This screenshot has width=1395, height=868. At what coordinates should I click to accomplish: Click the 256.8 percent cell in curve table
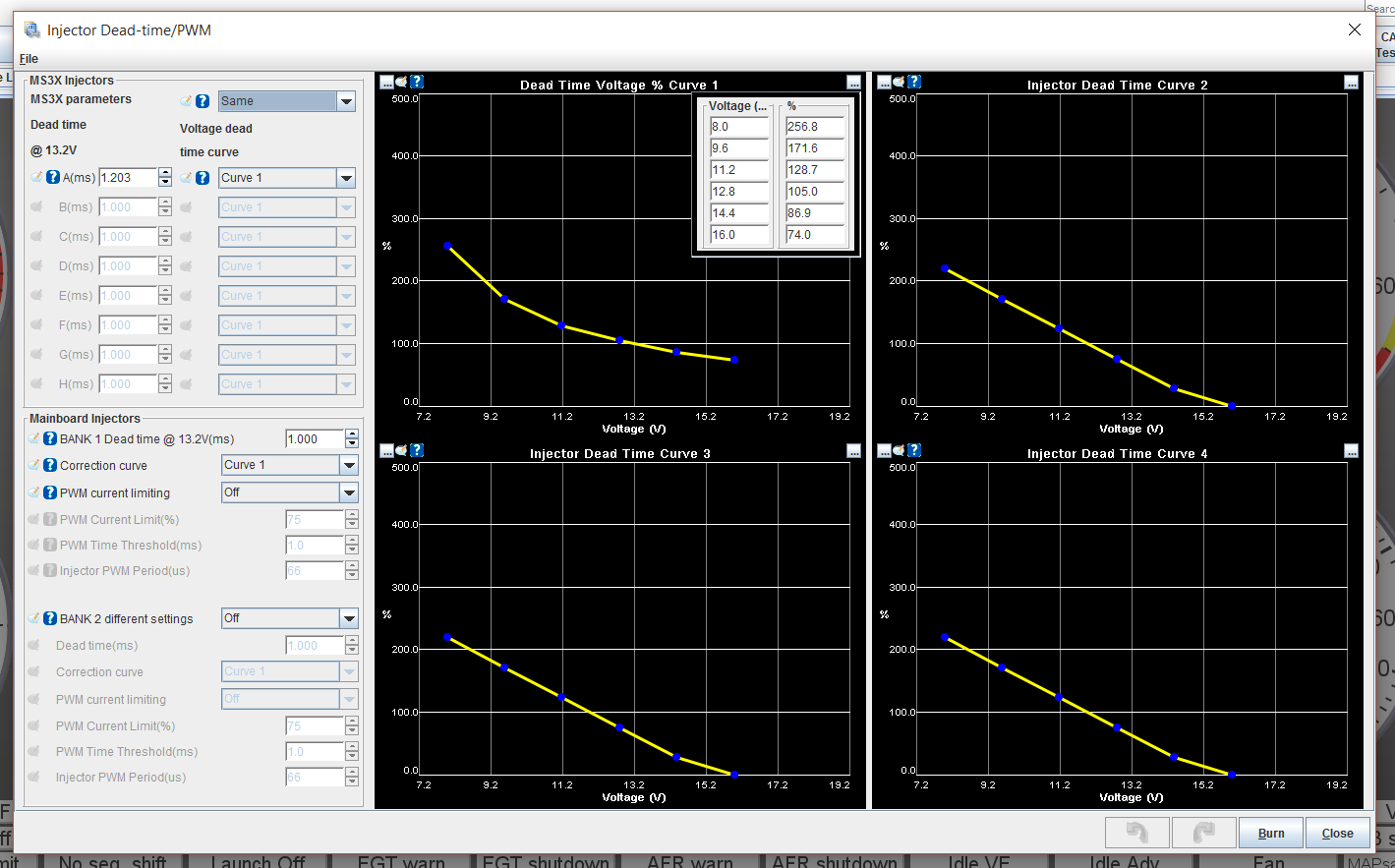click(x=814, y=127)
